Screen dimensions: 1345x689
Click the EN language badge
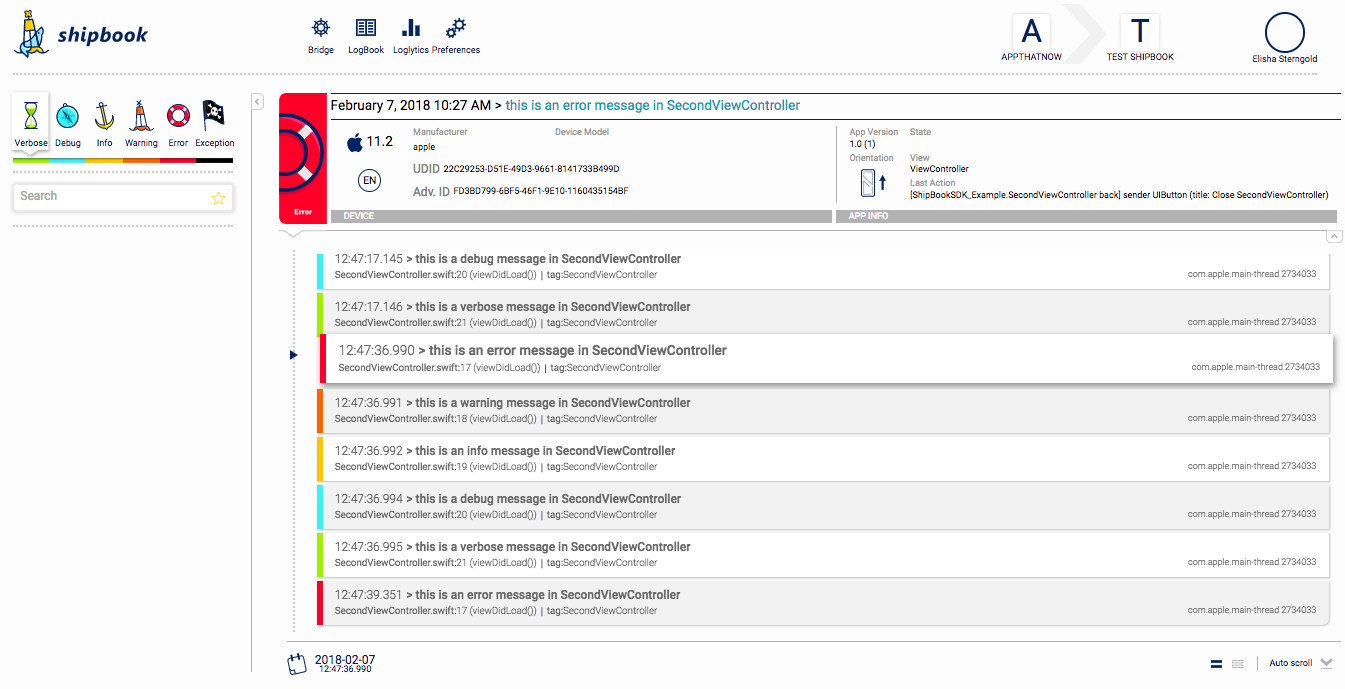tap(369, 181)
